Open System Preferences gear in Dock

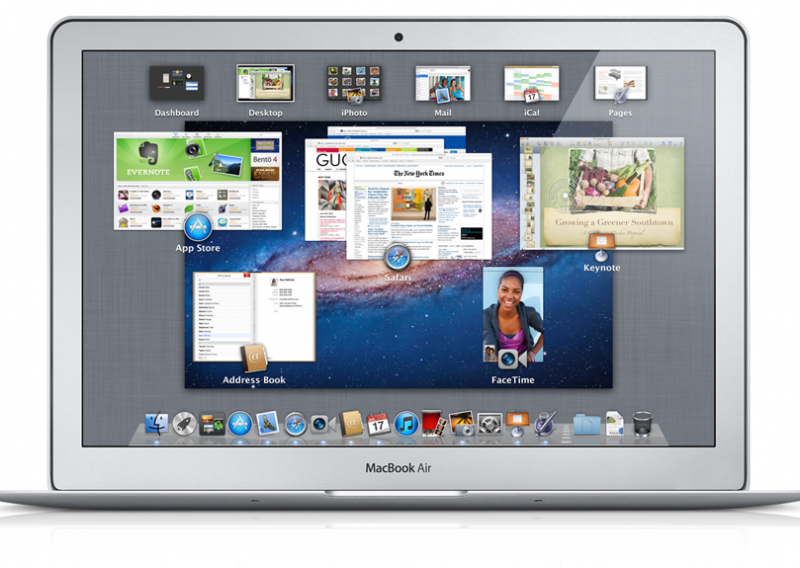point(490,424)
